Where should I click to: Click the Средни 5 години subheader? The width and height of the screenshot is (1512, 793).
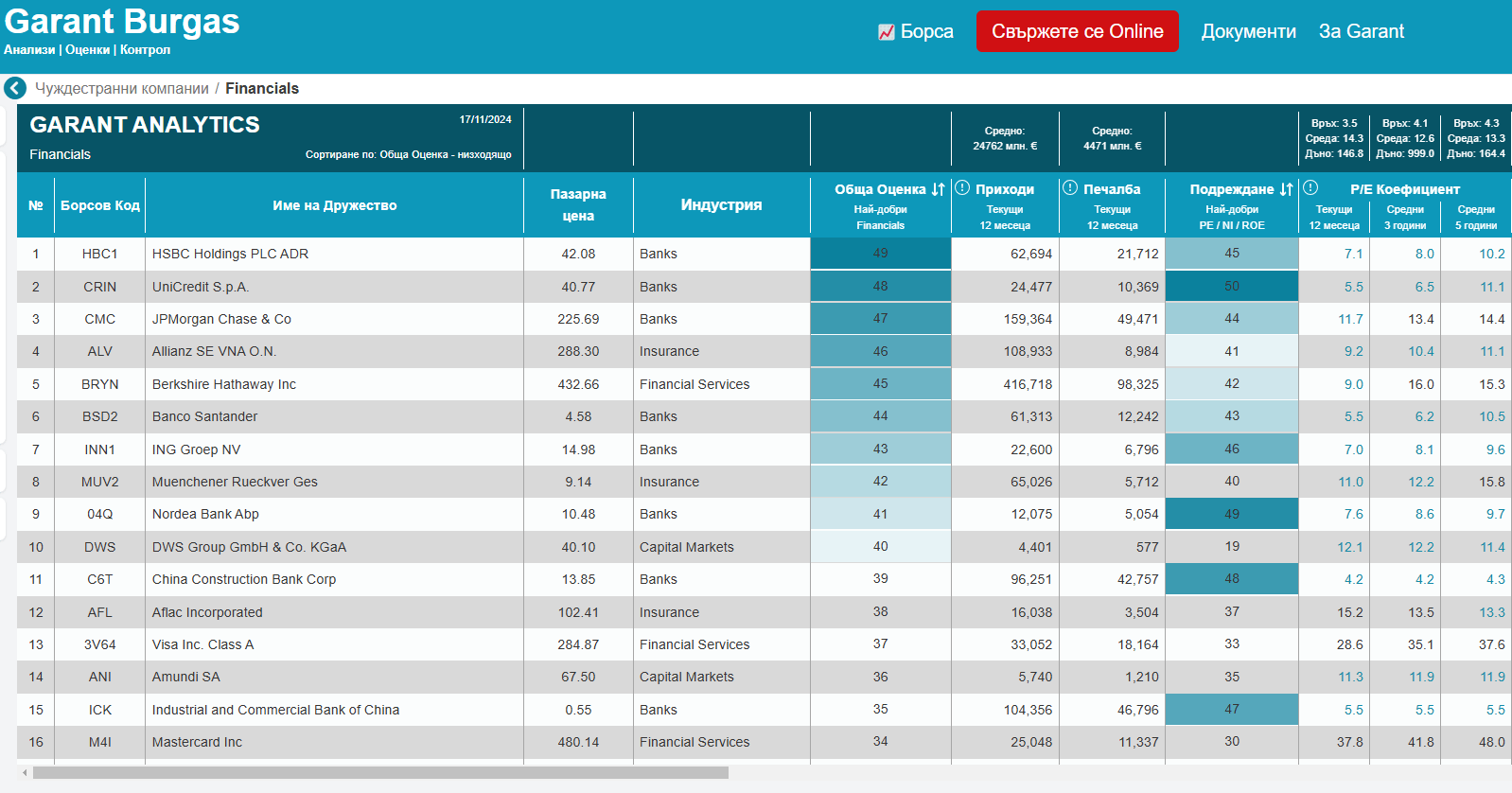1476,218
